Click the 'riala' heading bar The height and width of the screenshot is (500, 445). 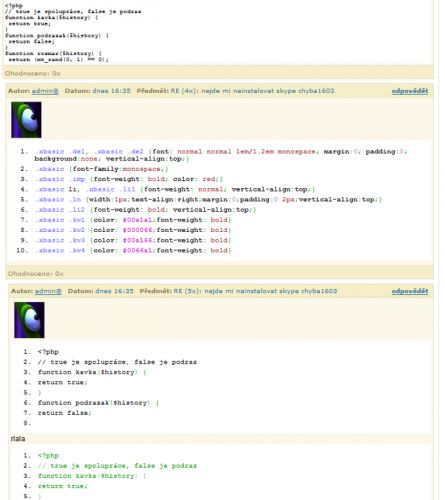click(221, 439)
